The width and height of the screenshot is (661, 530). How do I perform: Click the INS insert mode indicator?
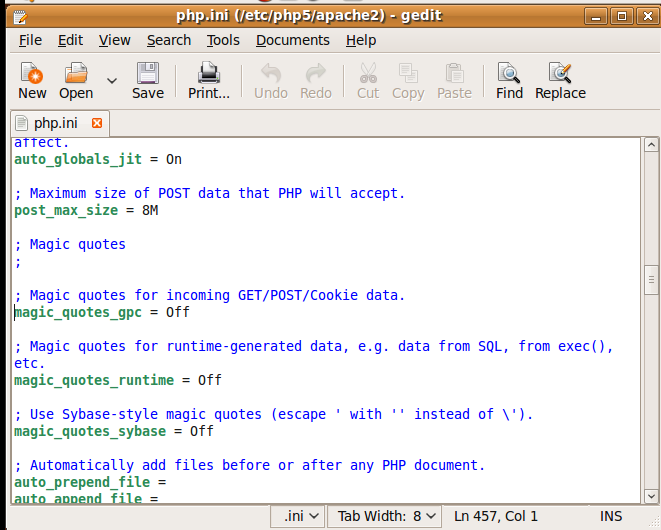click(x=611, y=516)
